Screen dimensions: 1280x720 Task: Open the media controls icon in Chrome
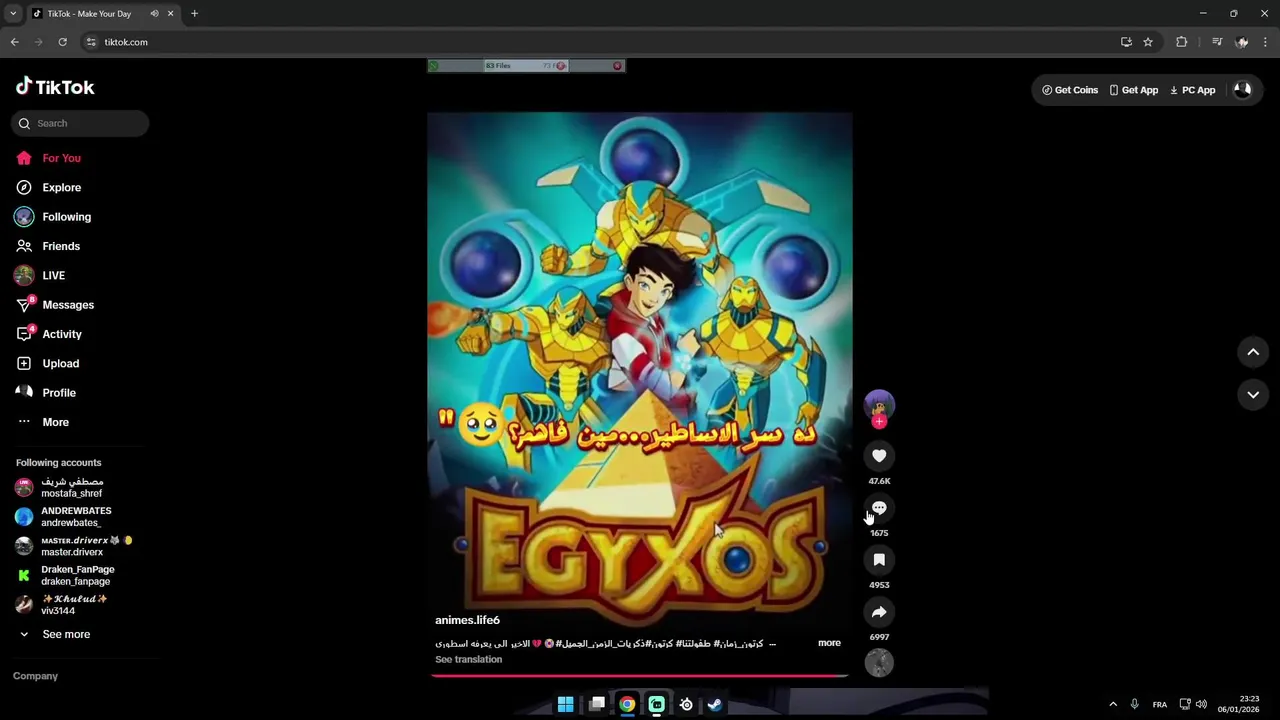coord(1217,42)
